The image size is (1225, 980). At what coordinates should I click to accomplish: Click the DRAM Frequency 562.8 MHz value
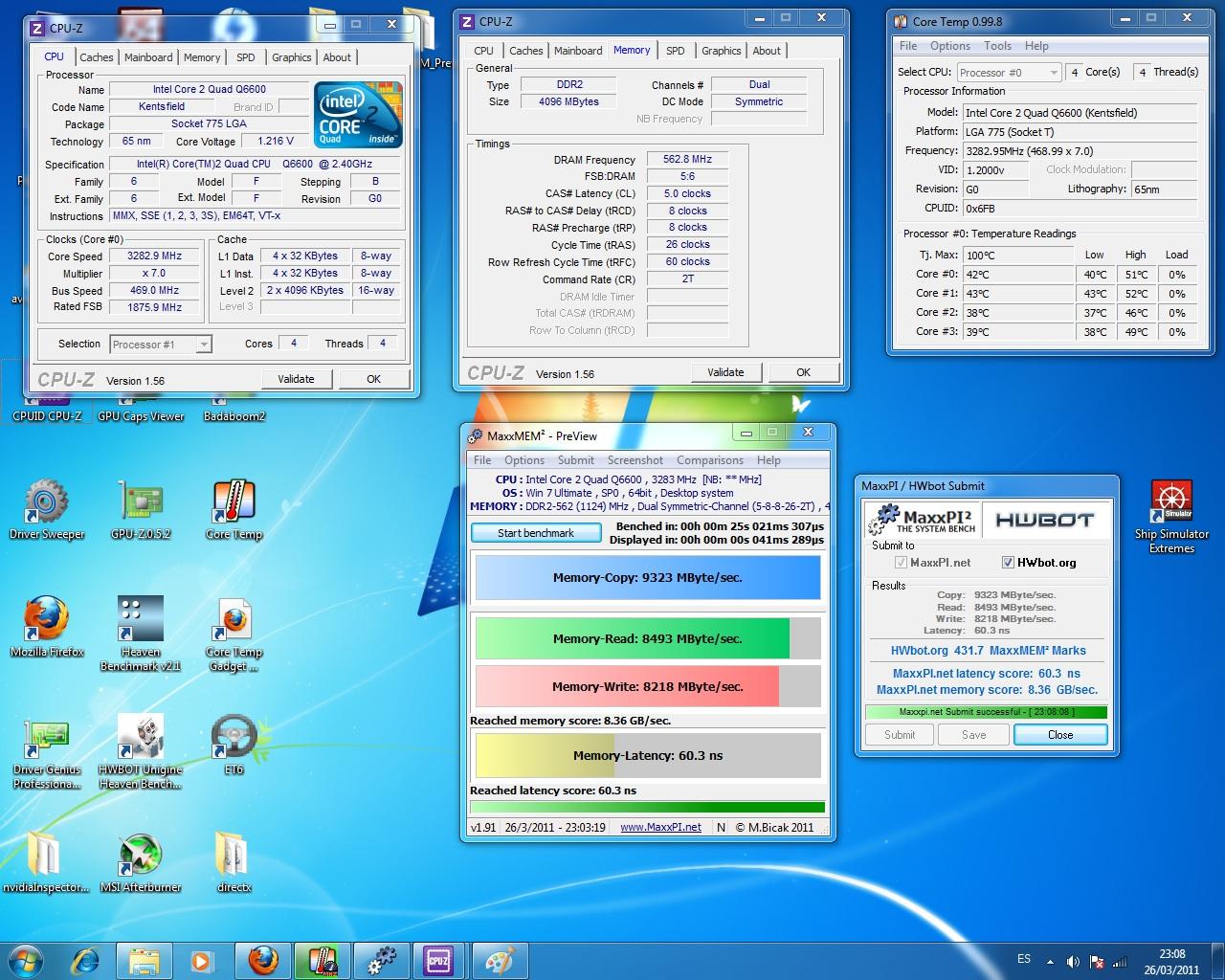687,160
